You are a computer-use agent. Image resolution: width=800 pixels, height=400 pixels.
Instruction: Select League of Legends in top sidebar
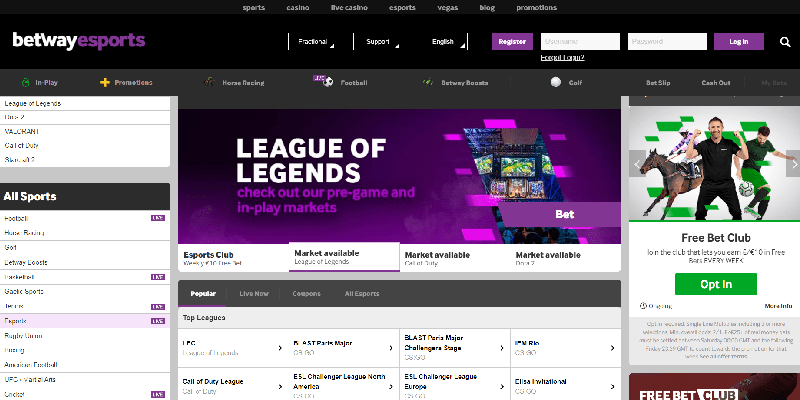point(85,104)
